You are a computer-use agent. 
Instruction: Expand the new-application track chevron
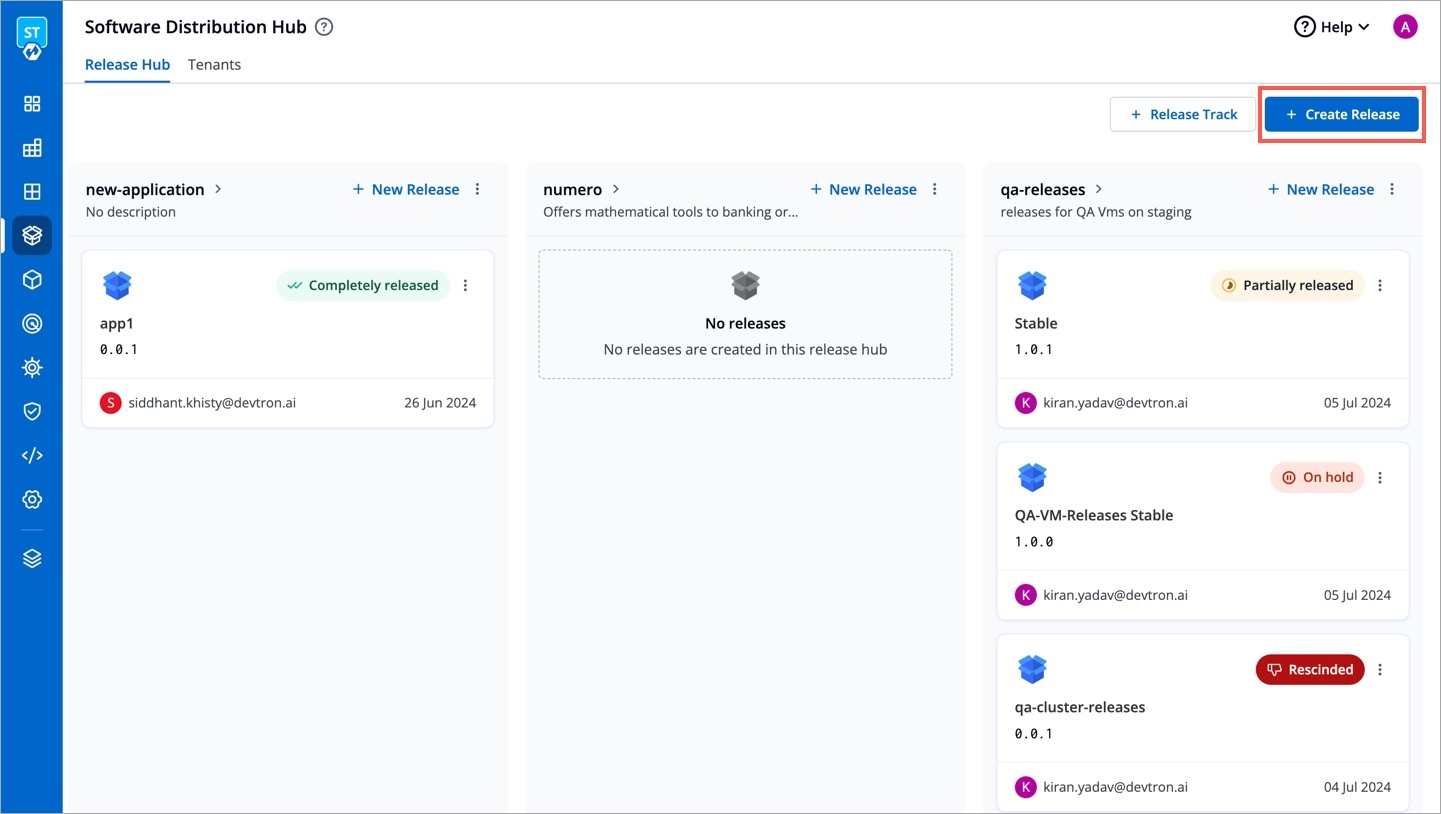click(x=218, y=189)
